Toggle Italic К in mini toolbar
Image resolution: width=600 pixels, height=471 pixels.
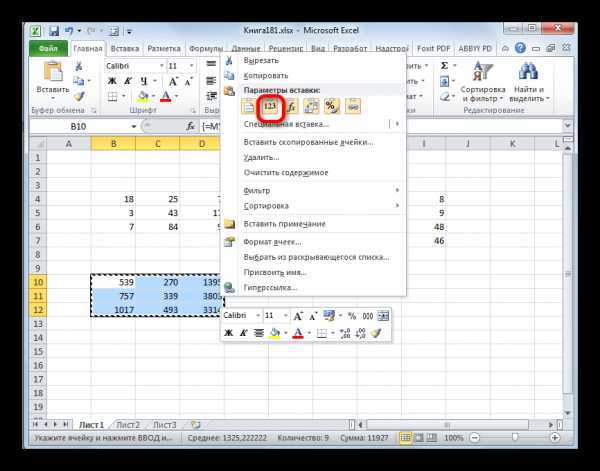[x=243, y=333]
